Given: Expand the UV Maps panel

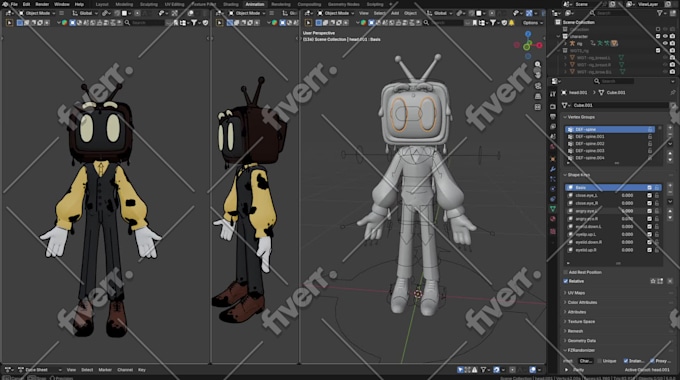Looking at the screenshot, I should click(576, 293).
